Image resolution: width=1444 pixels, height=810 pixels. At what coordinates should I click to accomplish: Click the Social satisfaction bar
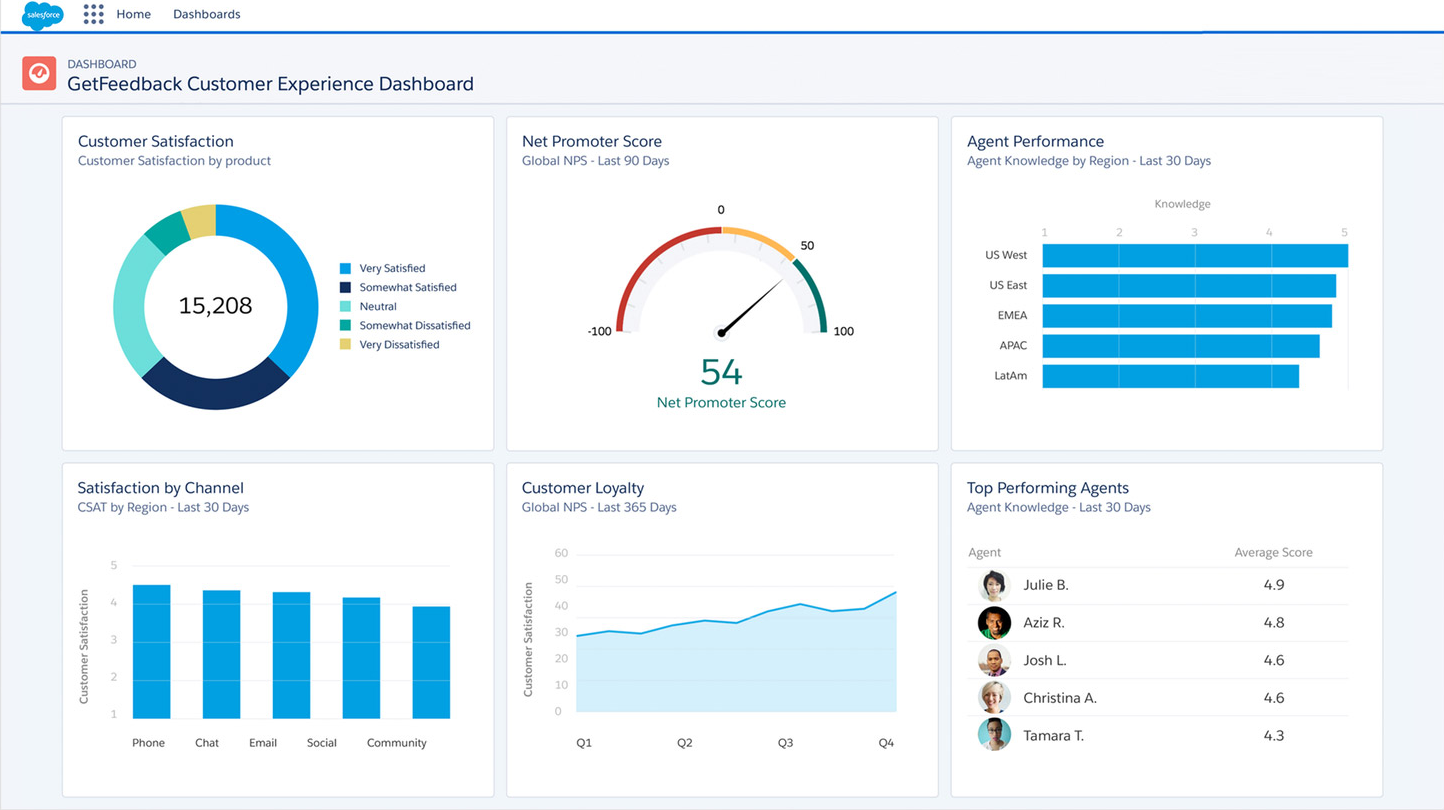(x=362, y=658)
